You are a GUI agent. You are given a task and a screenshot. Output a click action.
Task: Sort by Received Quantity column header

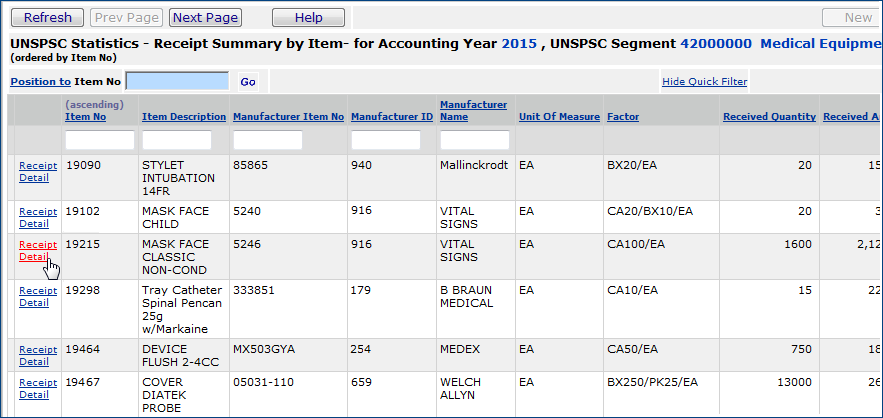769,117
